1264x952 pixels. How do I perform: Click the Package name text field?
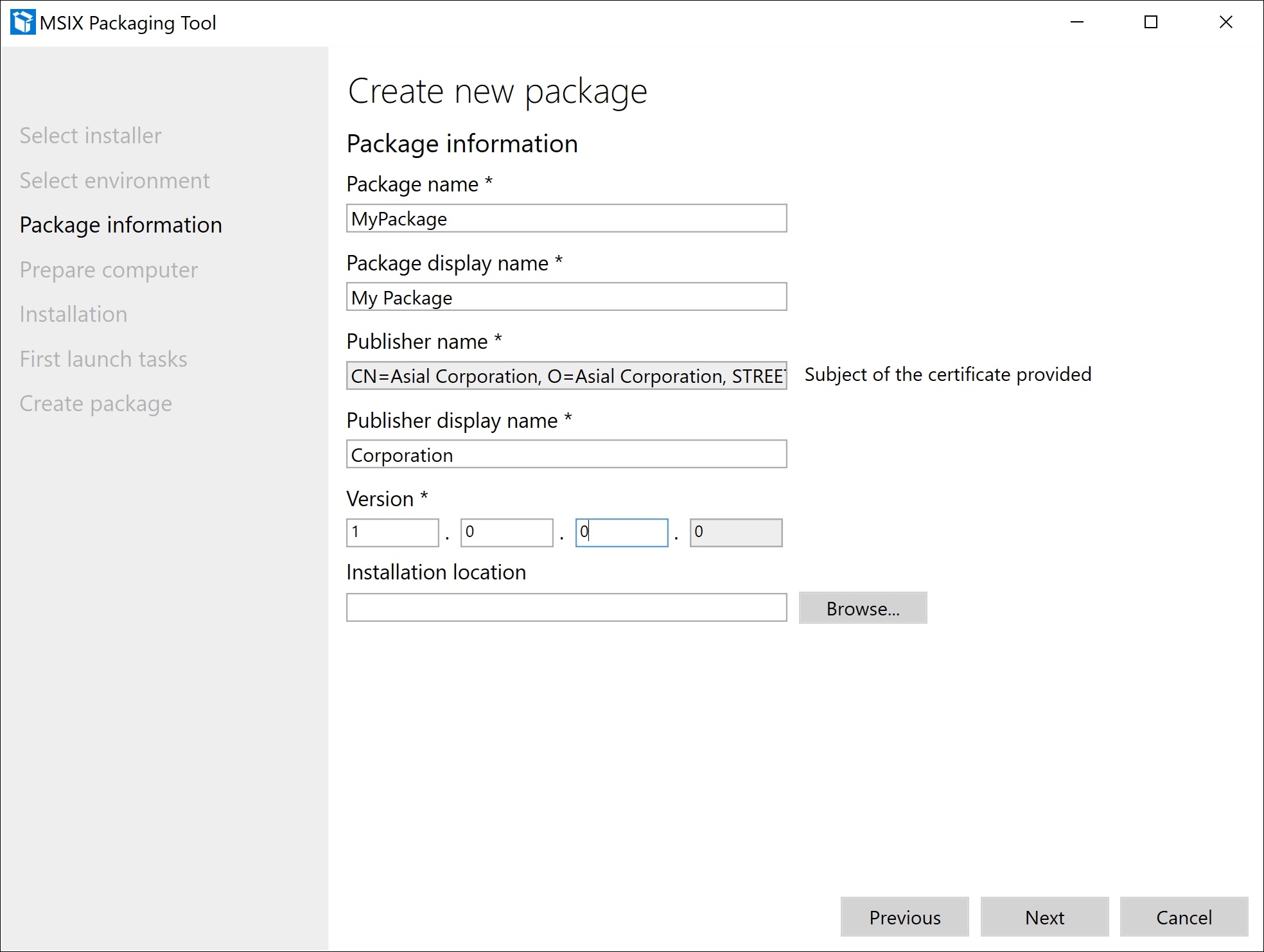coord(566,218)
